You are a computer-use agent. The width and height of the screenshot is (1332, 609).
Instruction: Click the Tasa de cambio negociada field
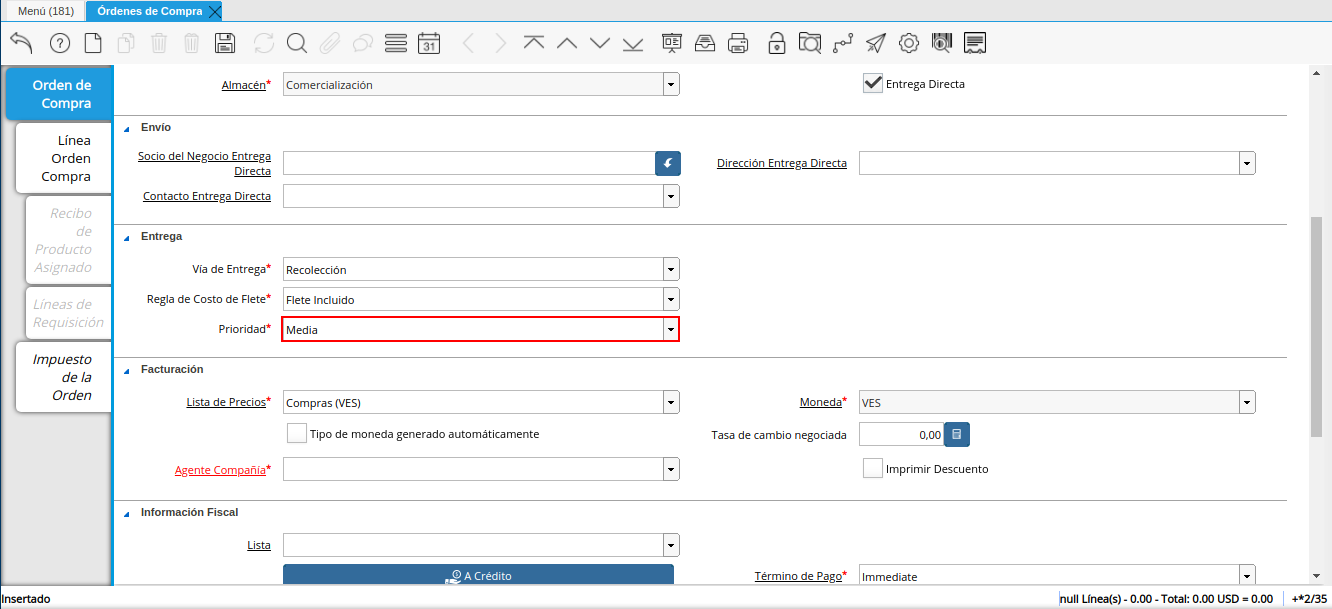(900, 435)
